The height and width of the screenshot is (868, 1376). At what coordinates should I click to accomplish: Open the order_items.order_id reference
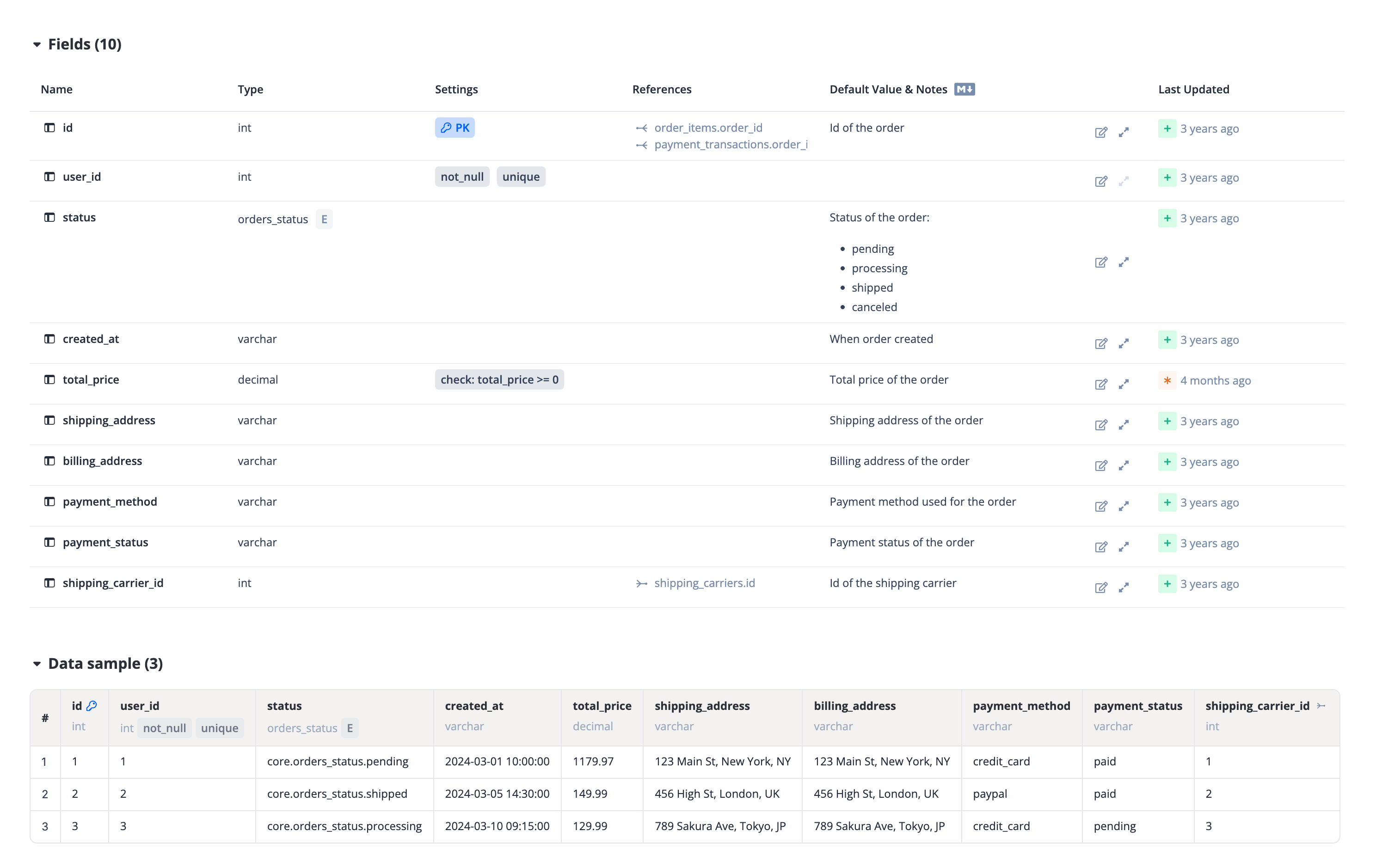[x=708, y=128]
